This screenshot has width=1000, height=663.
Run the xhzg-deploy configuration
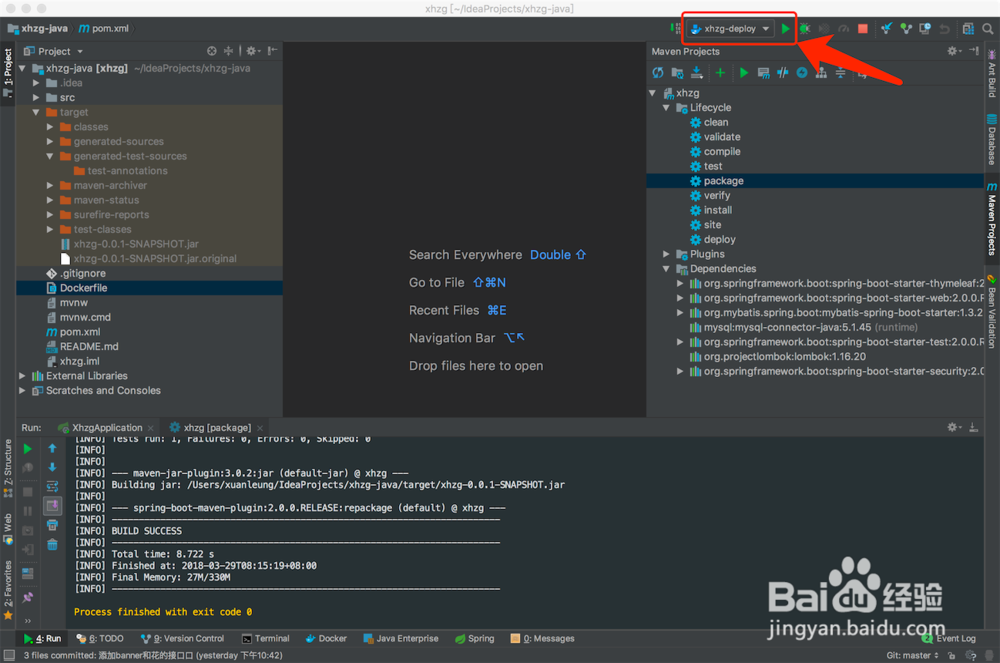785,29
